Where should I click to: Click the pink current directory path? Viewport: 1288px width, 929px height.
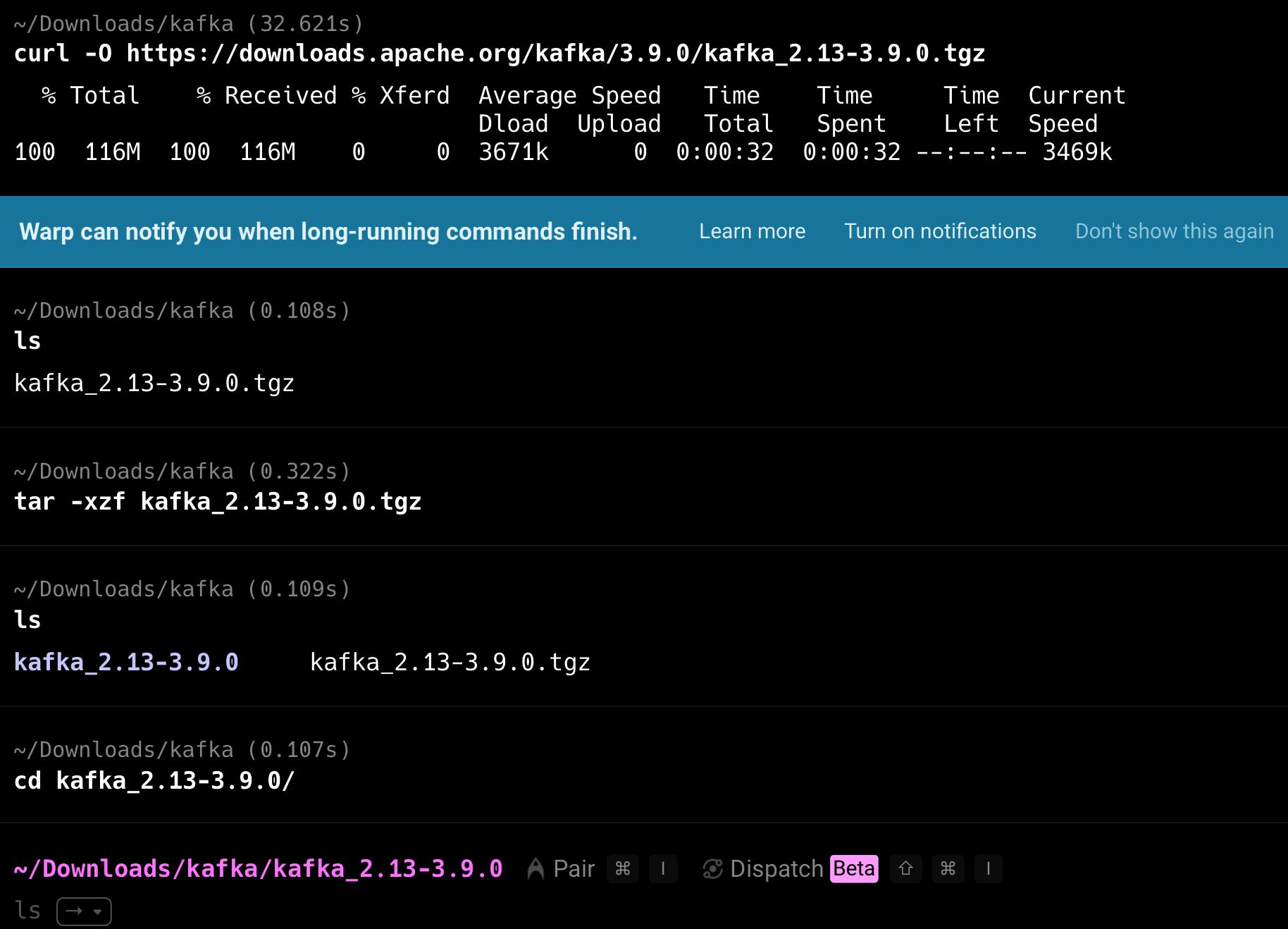coord(258,869)
